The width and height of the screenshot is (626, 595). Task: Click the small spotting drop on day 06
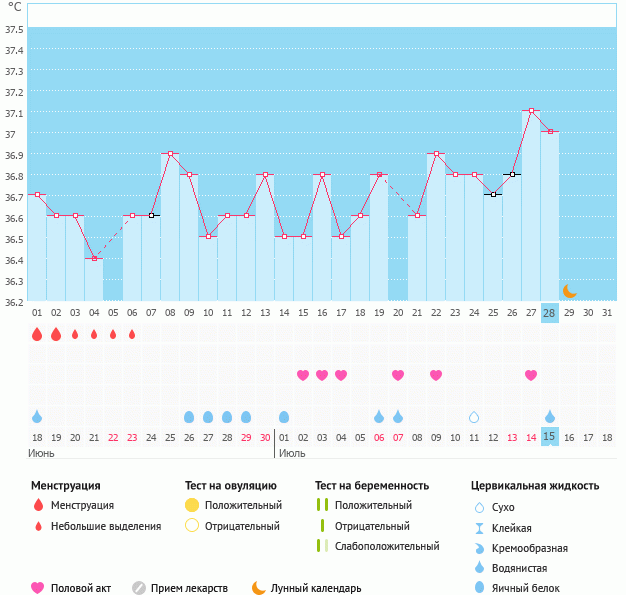[x=132, y=334]
